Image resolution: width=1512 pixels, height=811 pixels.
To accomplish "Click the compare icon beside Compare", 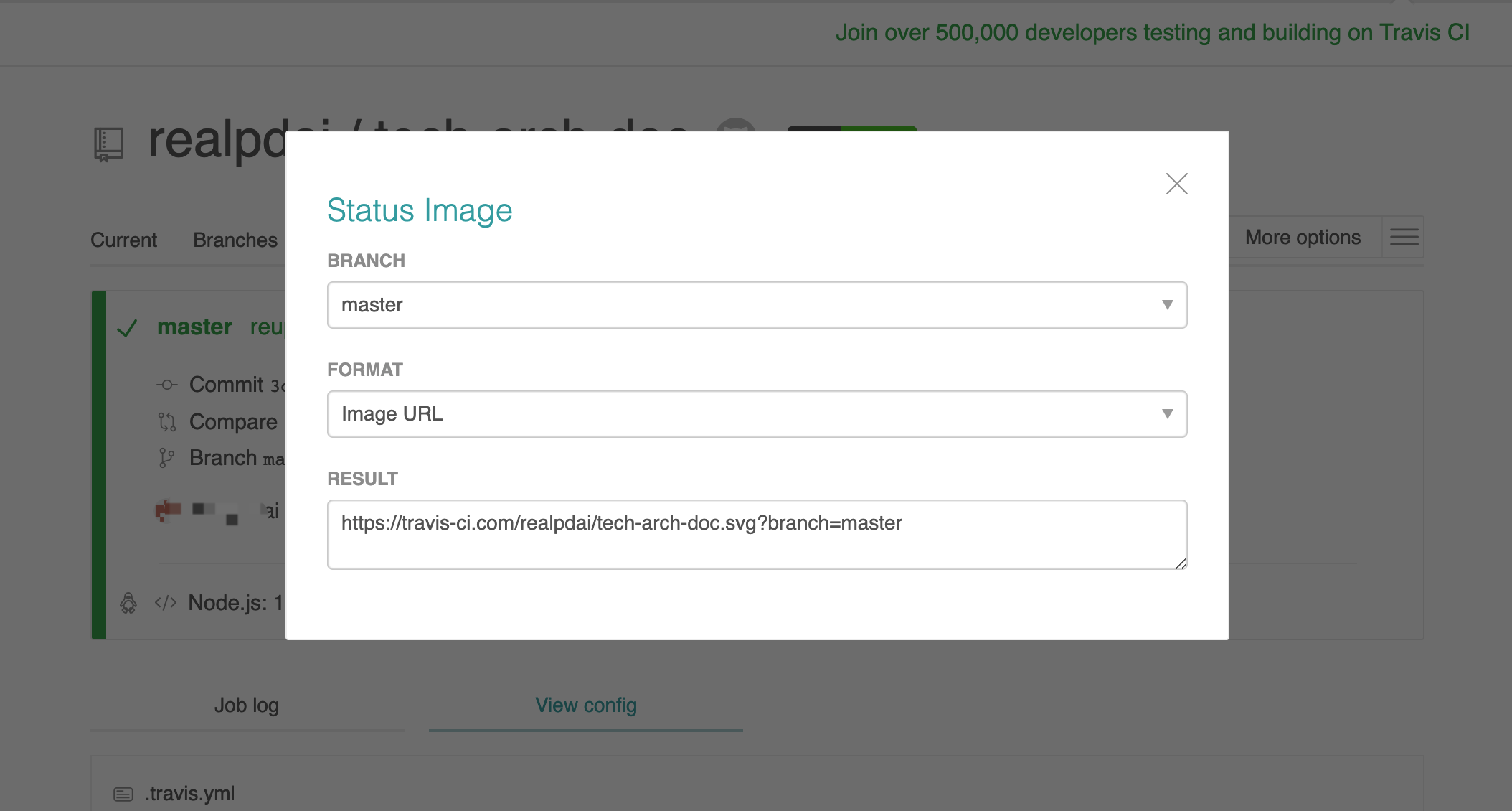I will pyautogui.click(x=166, y=422).
